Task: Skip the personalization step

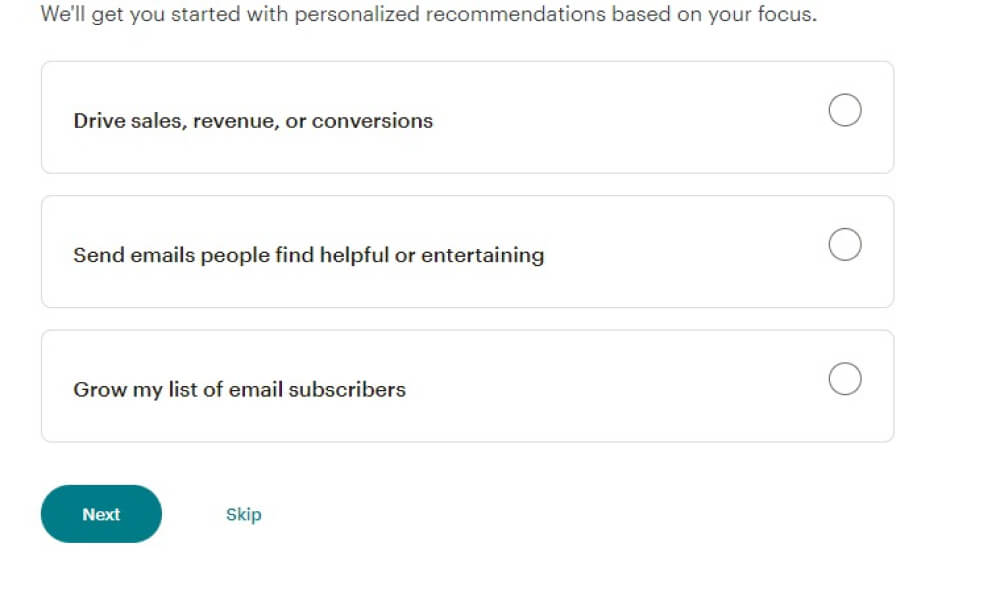Action: [x=243, y=514]
